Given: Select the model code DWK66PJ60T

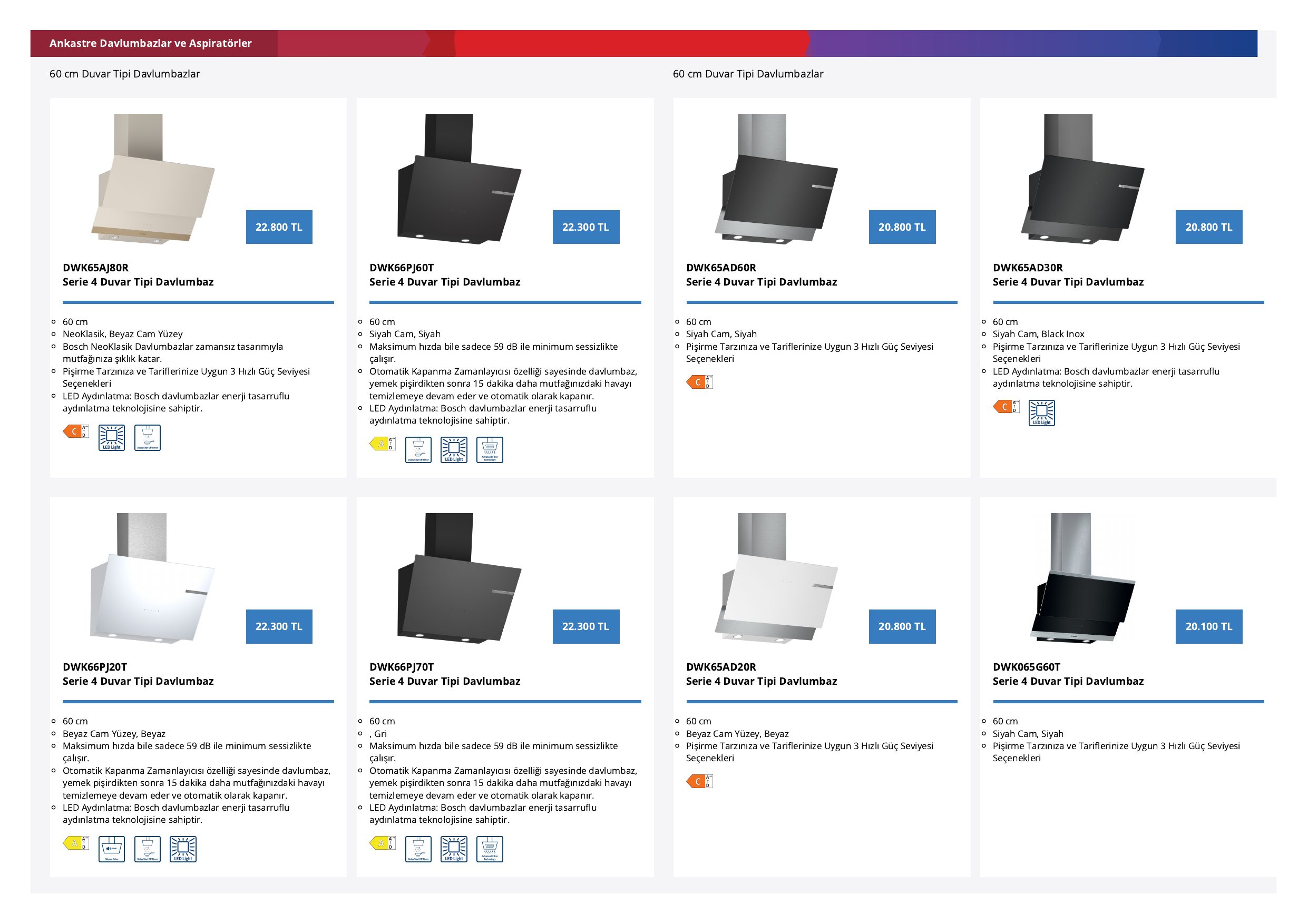Looking at the screenshot, I should pos(402,268).
